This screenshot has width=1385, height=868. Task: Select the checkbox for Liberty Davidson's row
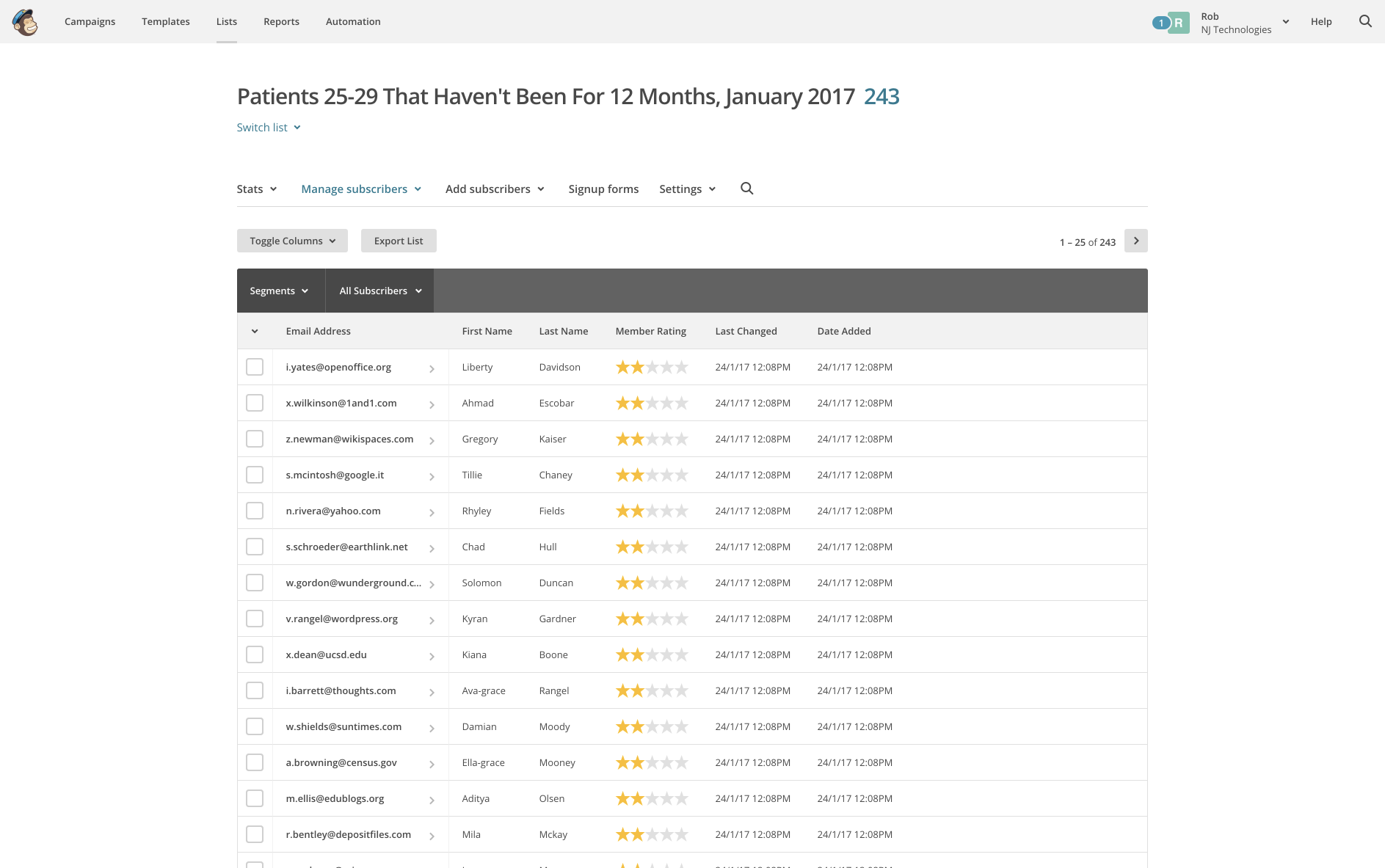click(255, 366)
